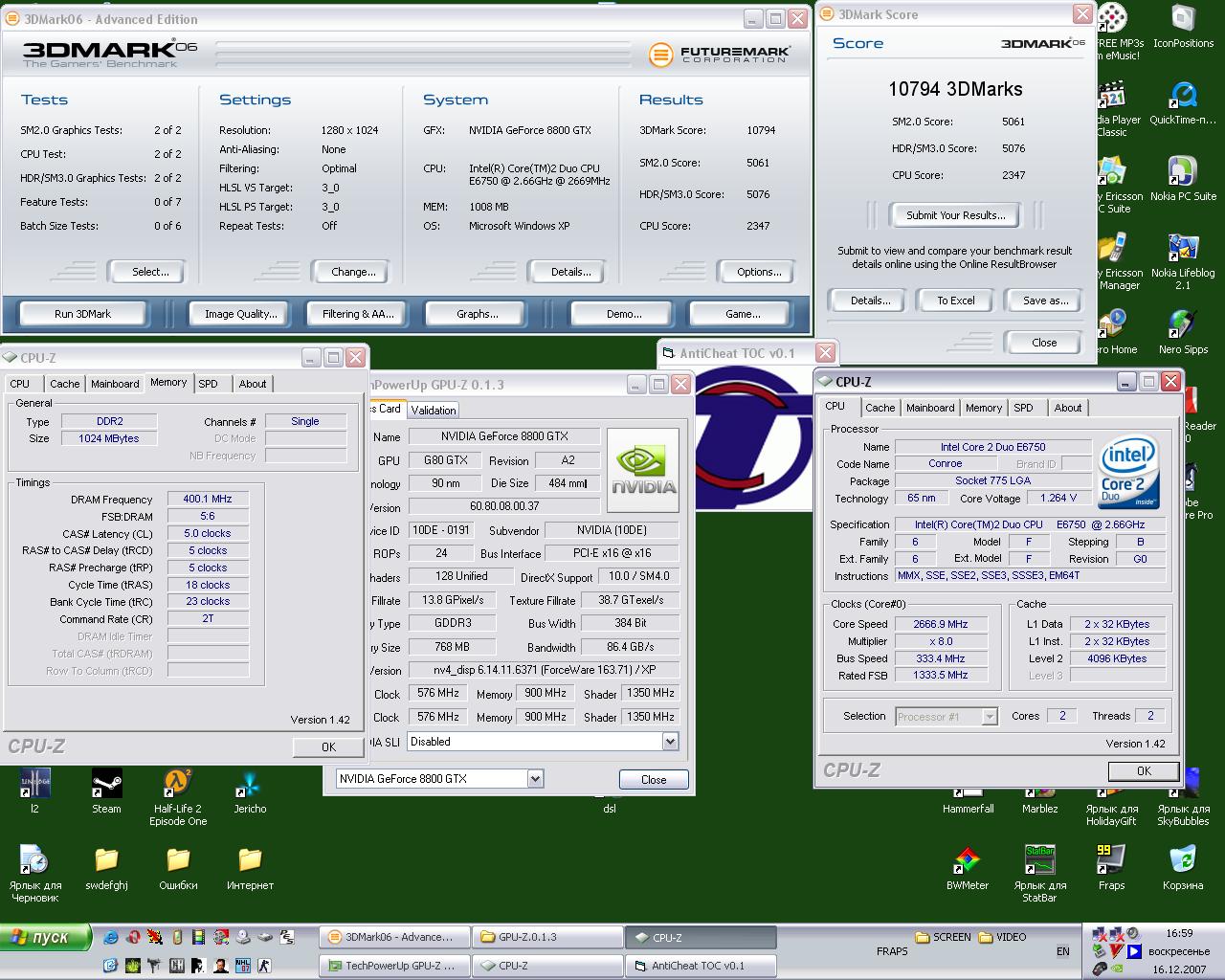Click Intel Core 2 Duo logo
Viewport: 1225px width, 980px height.
(1129, 471)
